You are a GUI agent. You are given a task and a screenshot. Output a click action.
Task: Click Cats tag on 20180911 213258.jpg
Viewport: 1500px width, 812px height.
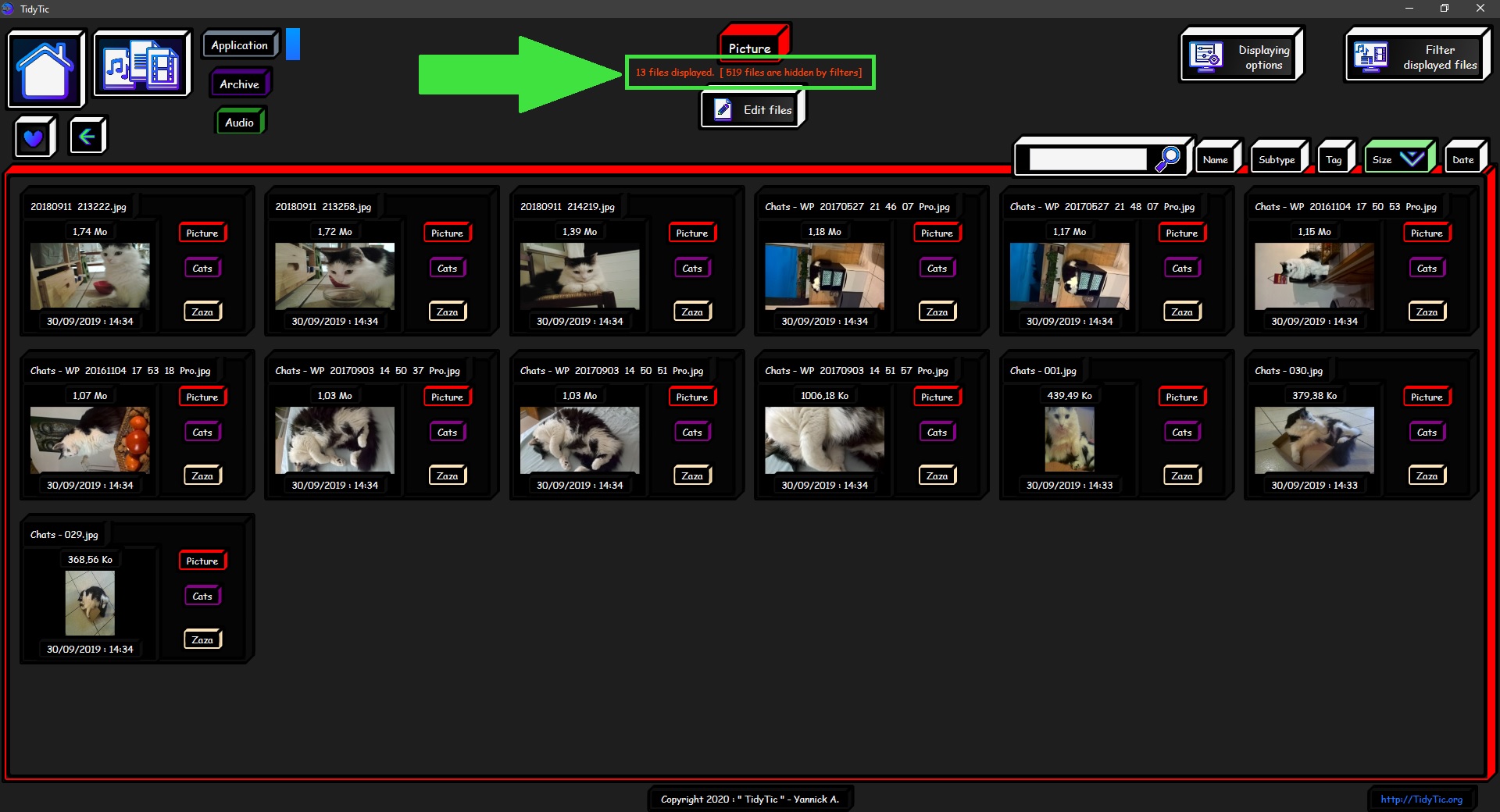tap(447, 268)
